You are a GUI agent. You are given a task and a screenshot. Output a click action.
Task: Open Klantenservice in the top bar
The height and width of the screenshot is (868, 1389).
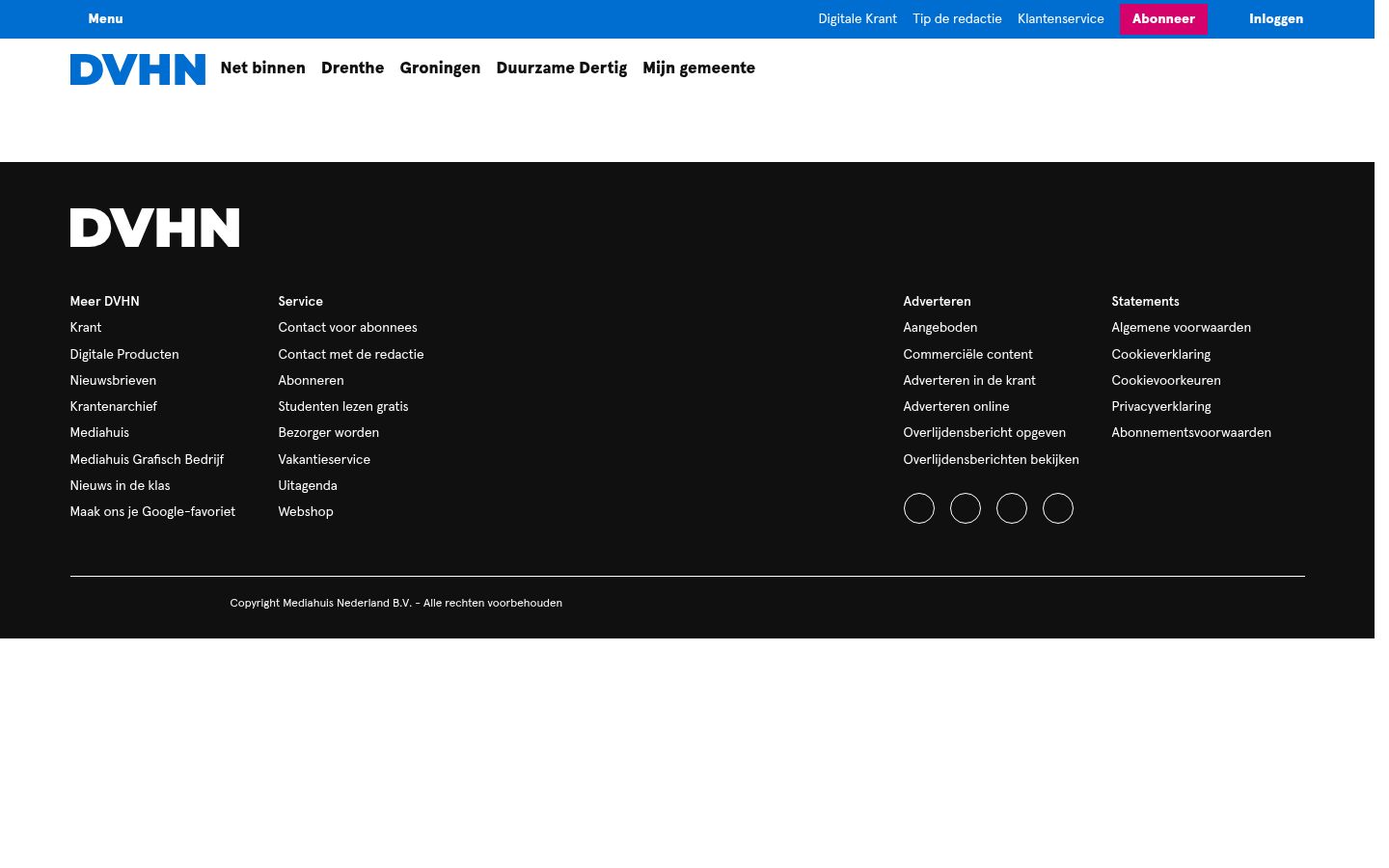[1061, 19]
